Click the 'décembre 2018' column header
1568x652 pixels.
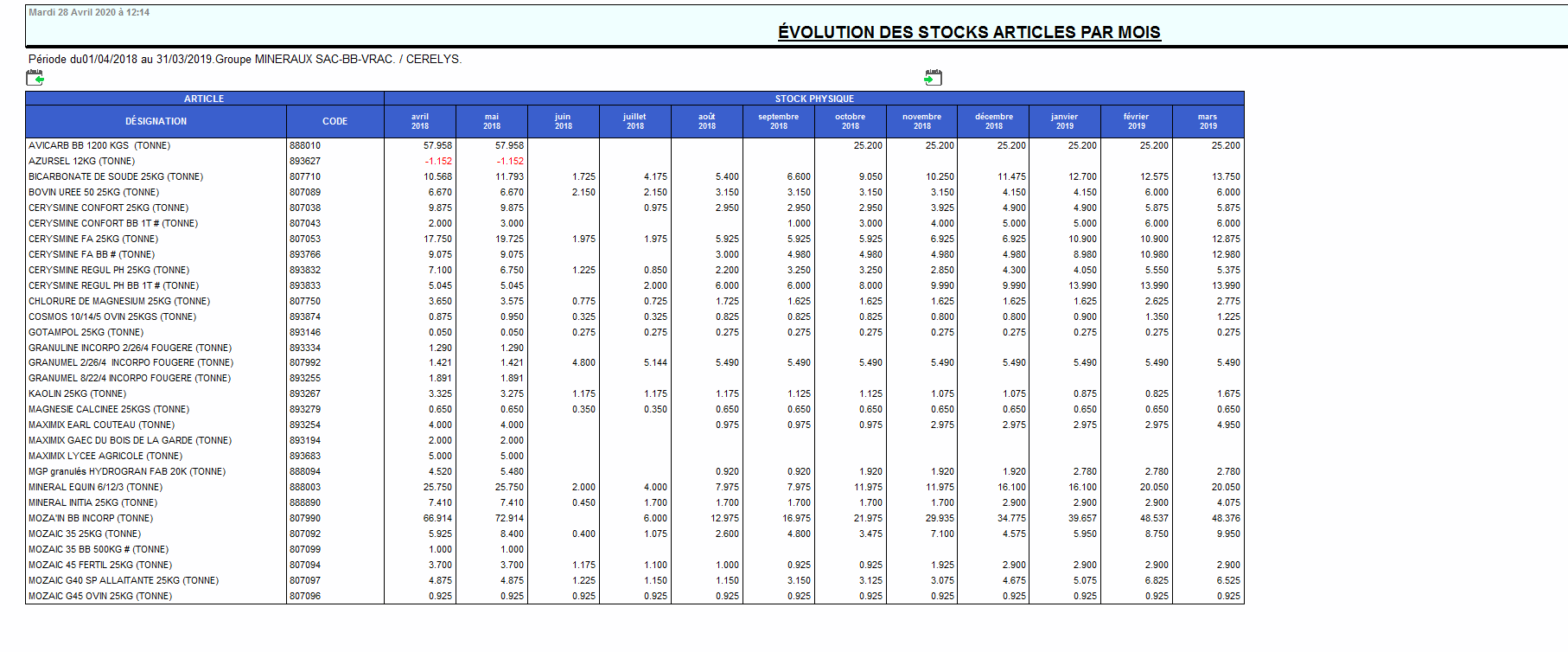[x=993, y=121]
